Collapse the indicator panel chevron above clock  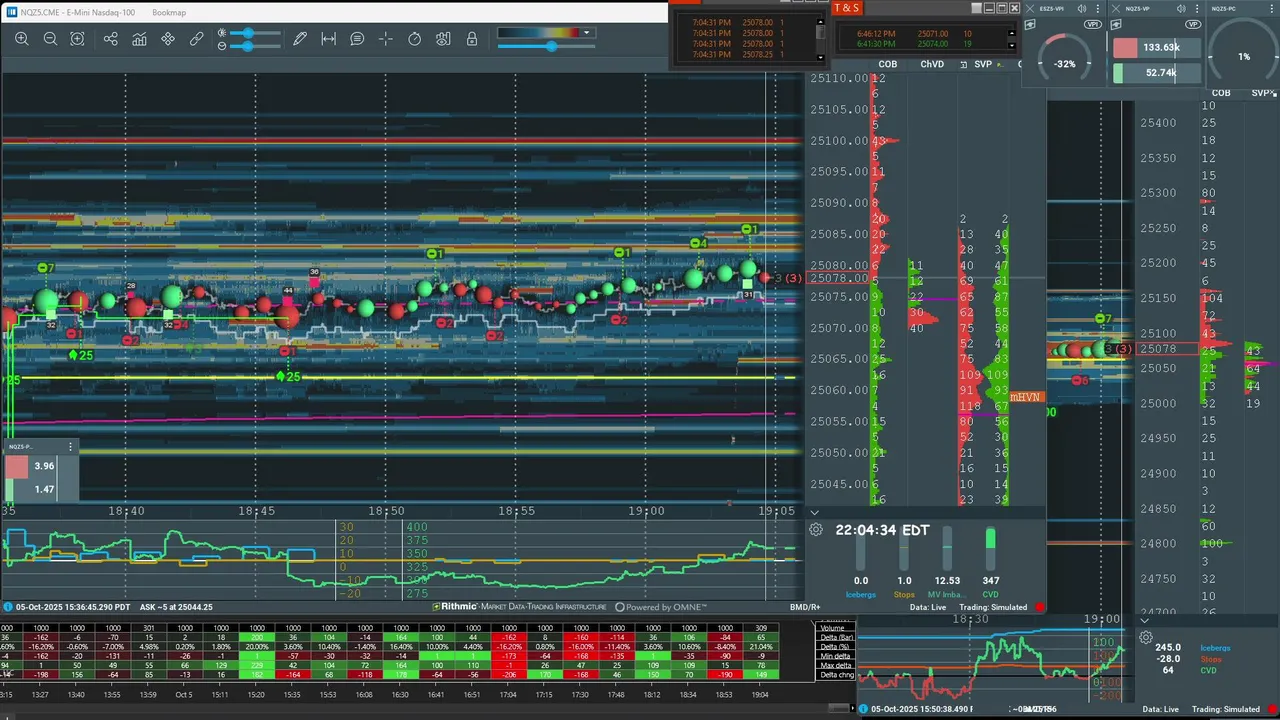click(x=815, y=512)
